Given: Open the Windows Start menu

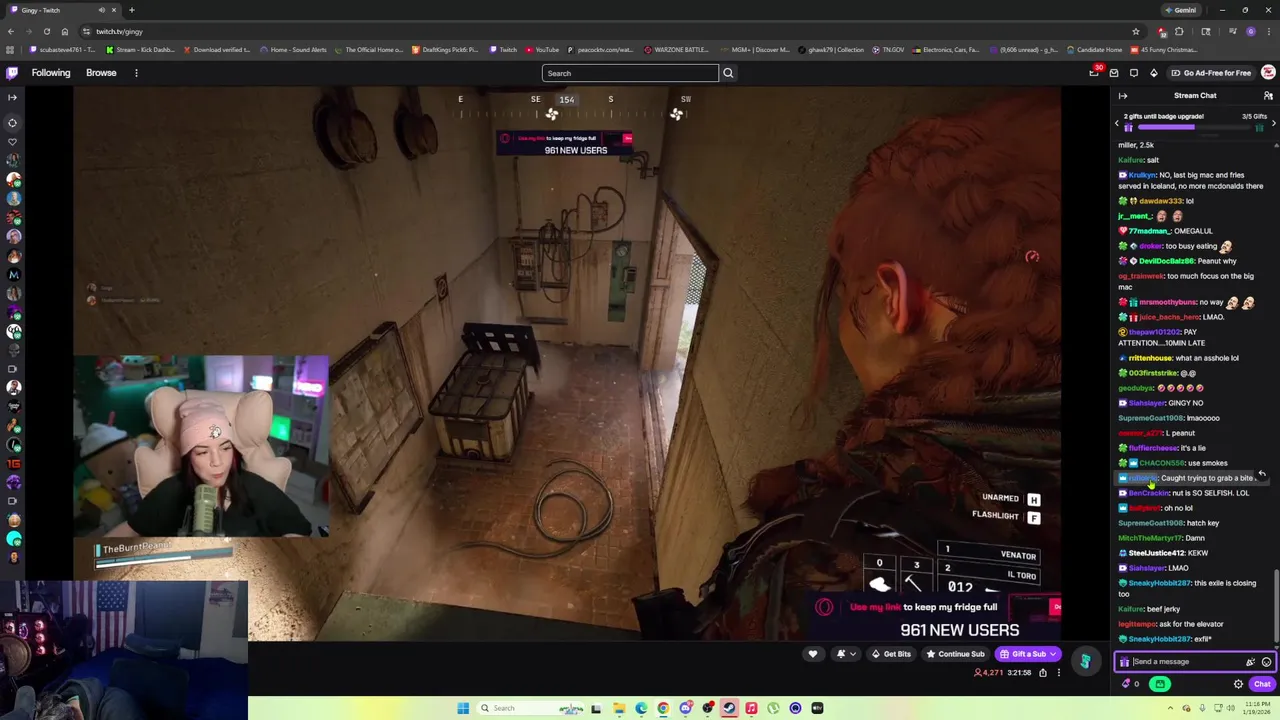Looking at the screenshot, I should [x=463, y=708].
